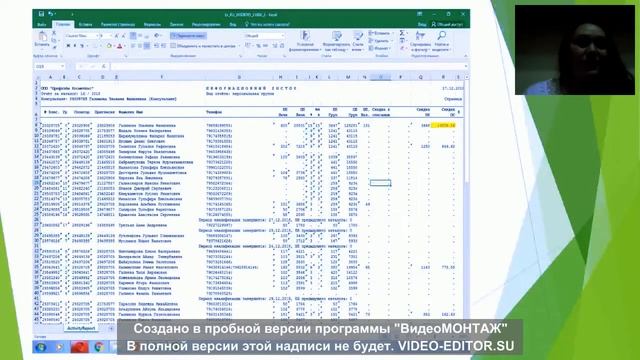
Task: Toggle top vertical alignment
Action: pyautogui.click(x=133, y=36)
